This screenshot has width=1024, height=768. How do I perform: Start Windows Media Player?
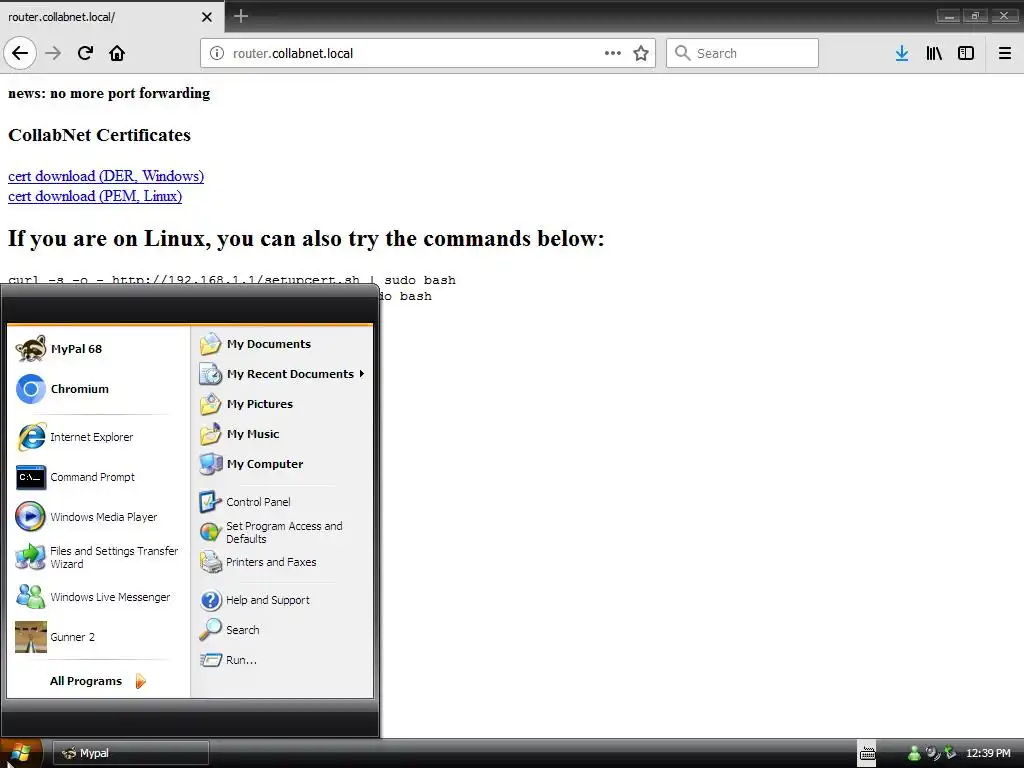click(x=97, y=517)
